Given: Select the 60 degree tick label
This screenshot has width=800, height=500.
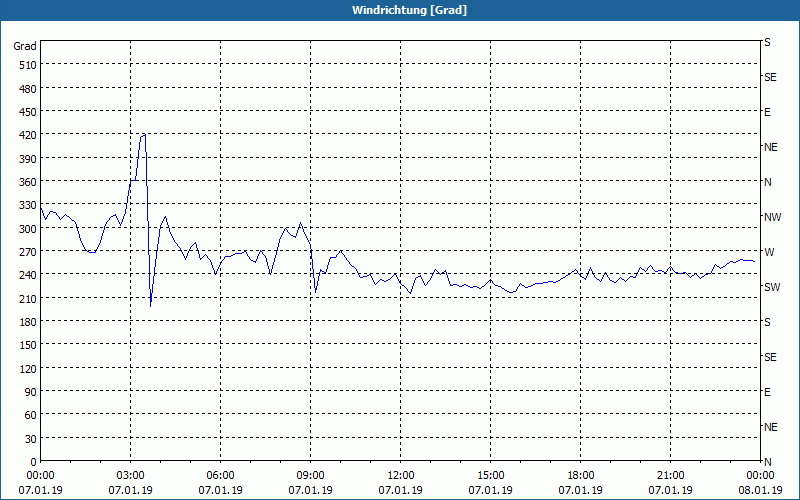Looking at the screenshot, I should click(31, 415).
